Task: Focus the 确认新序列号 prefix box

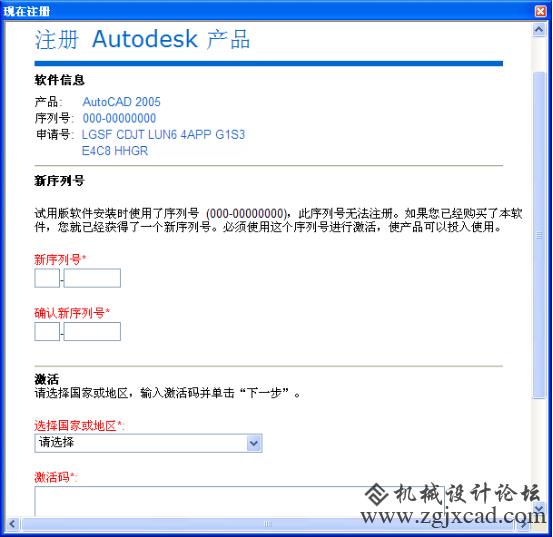Action: click(x=47, y=331)
